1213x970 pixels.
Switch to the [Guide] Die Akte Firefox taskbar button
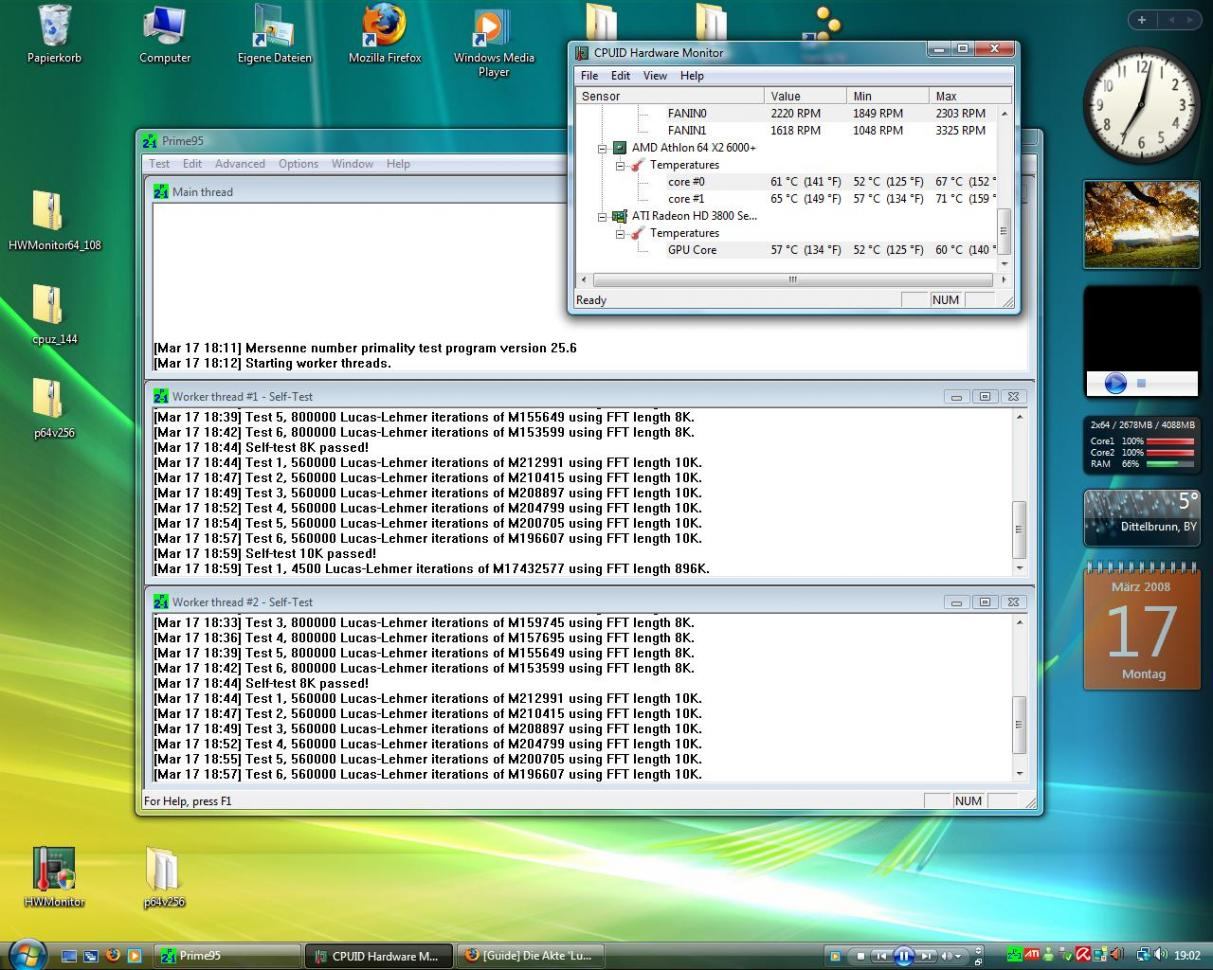tap(530, 956)
